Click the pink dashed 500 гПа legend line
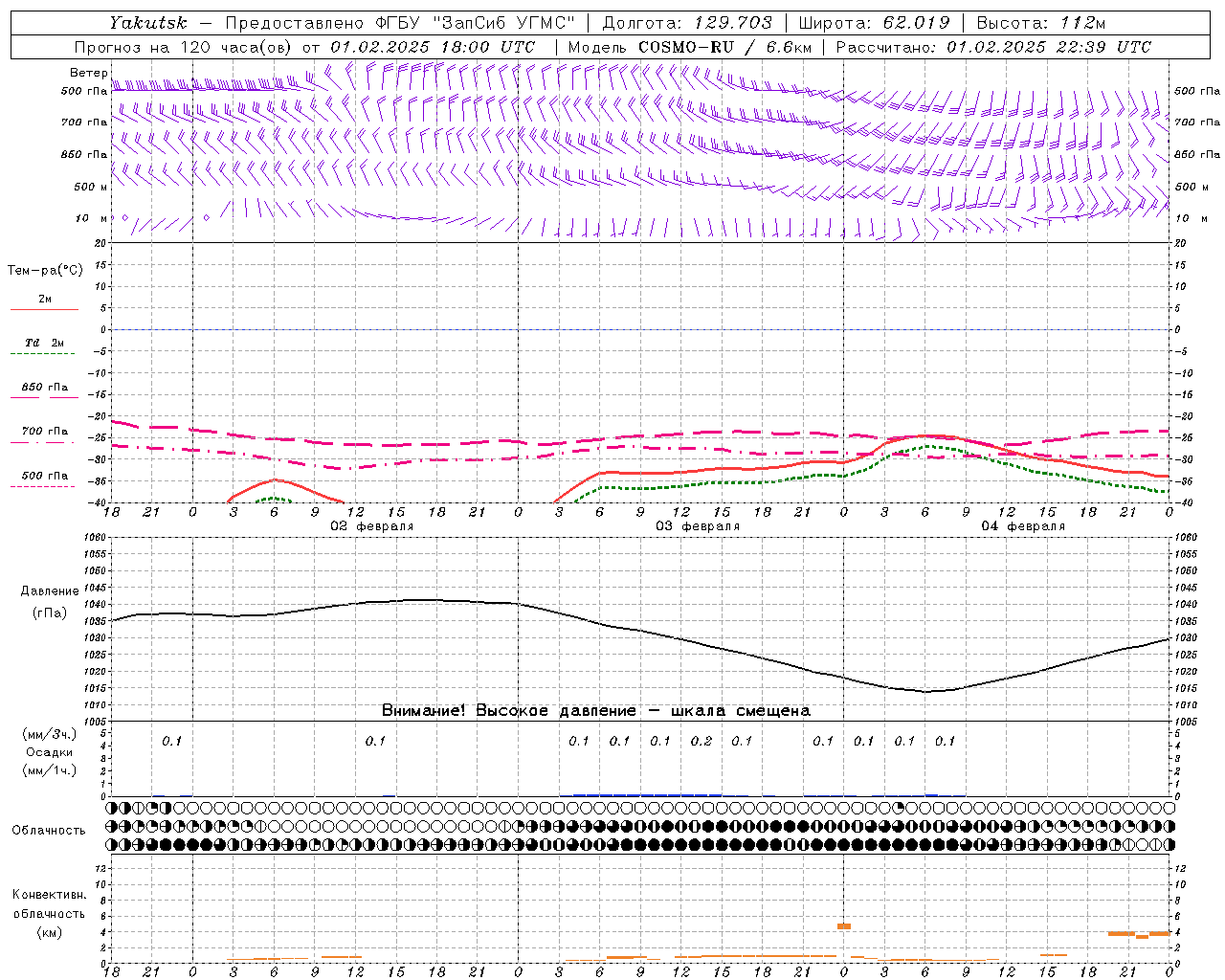Viewport: 1225px width, 980px height. click(x=43, y=487)
